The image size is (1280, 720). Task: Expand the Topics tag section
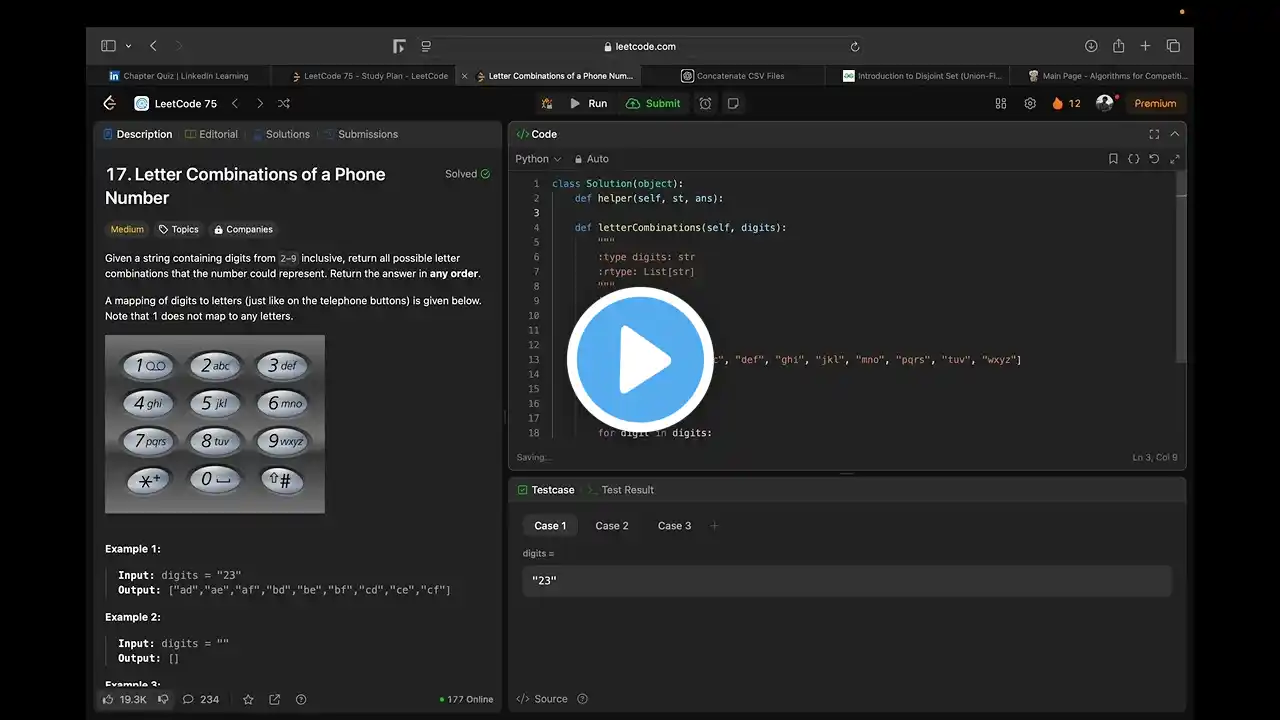click(x=179, y=229)
